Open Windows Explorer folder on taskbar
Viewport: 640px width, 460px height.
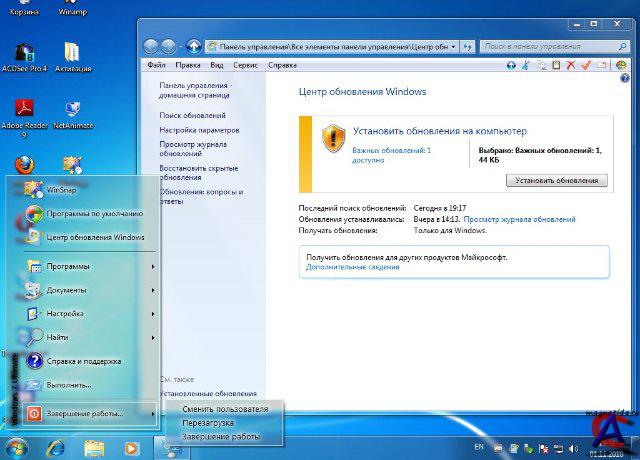coord(93,447)
